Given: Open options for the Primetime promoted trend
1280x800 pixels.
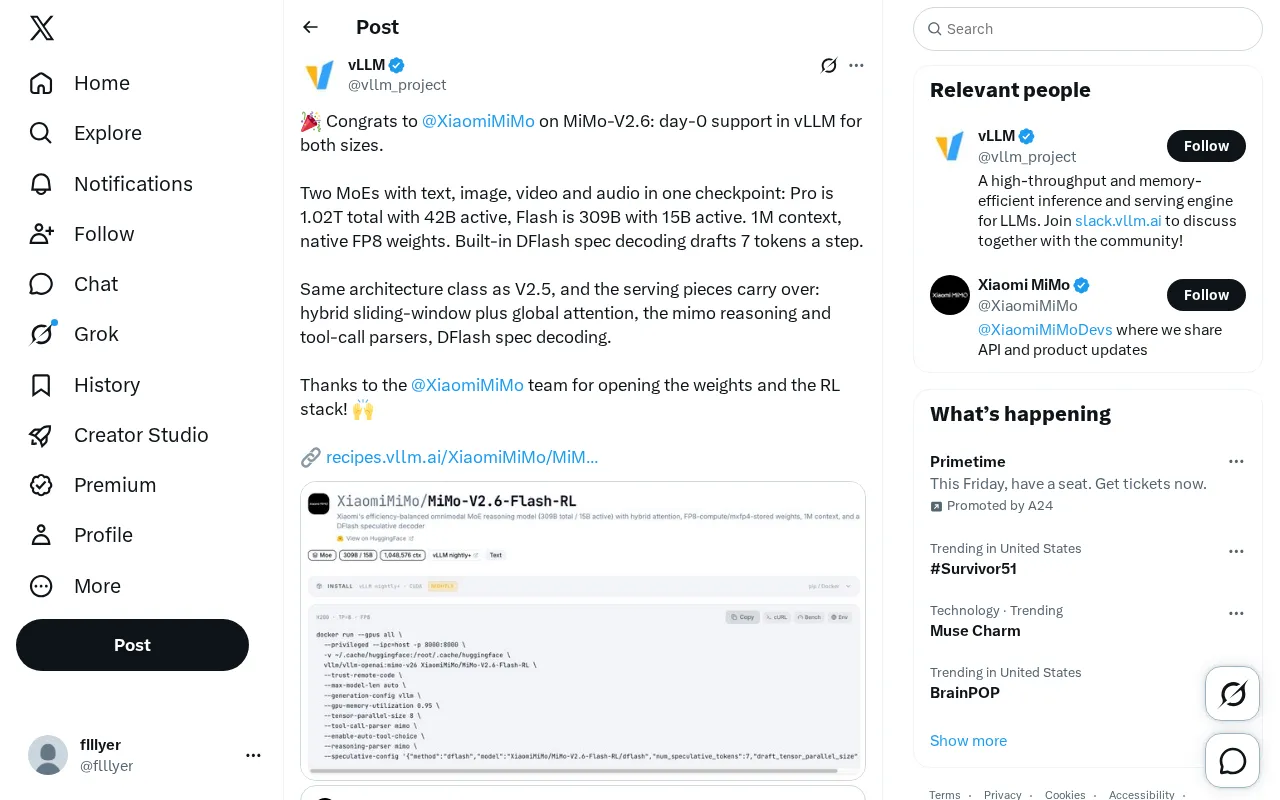Looking at the screenshot, I should pos(1237,461).
